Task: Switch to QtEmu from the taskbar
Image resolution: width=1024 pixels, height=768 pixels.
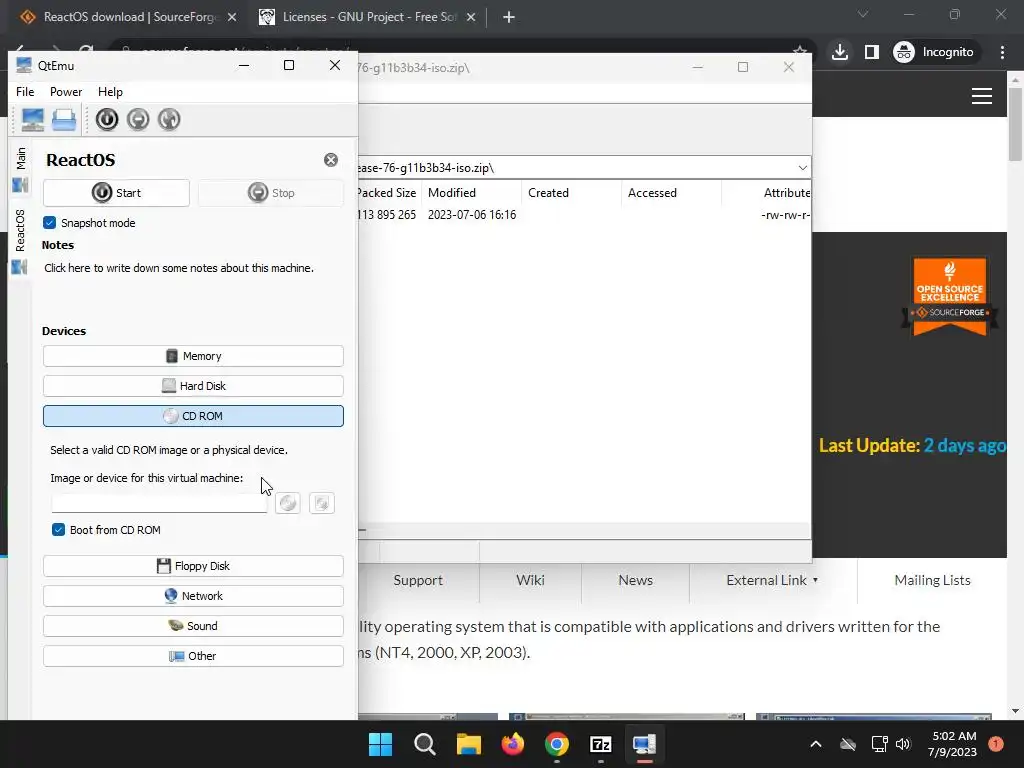Action: coord(644,744)
